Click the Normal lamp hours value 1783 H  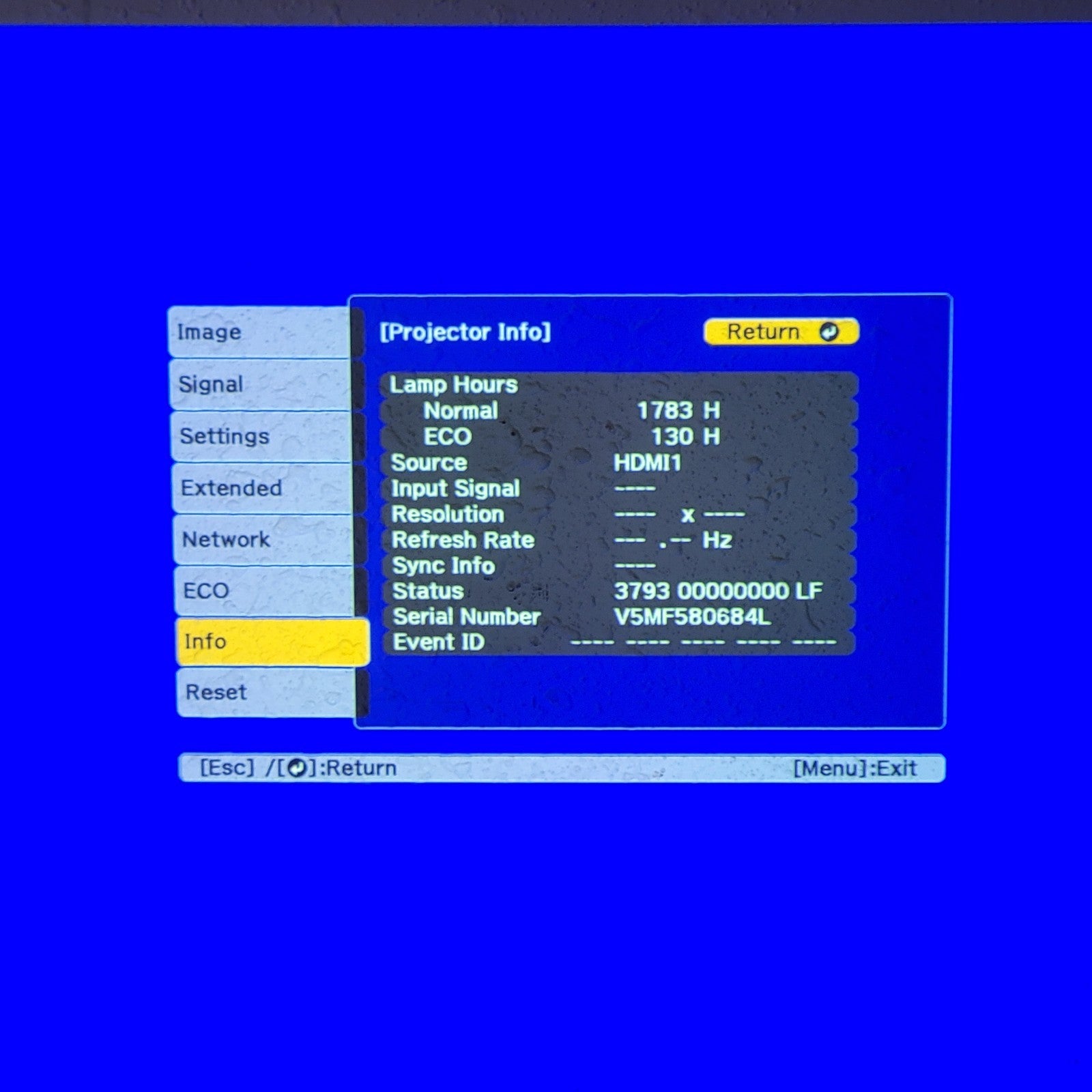coord(678,411)
